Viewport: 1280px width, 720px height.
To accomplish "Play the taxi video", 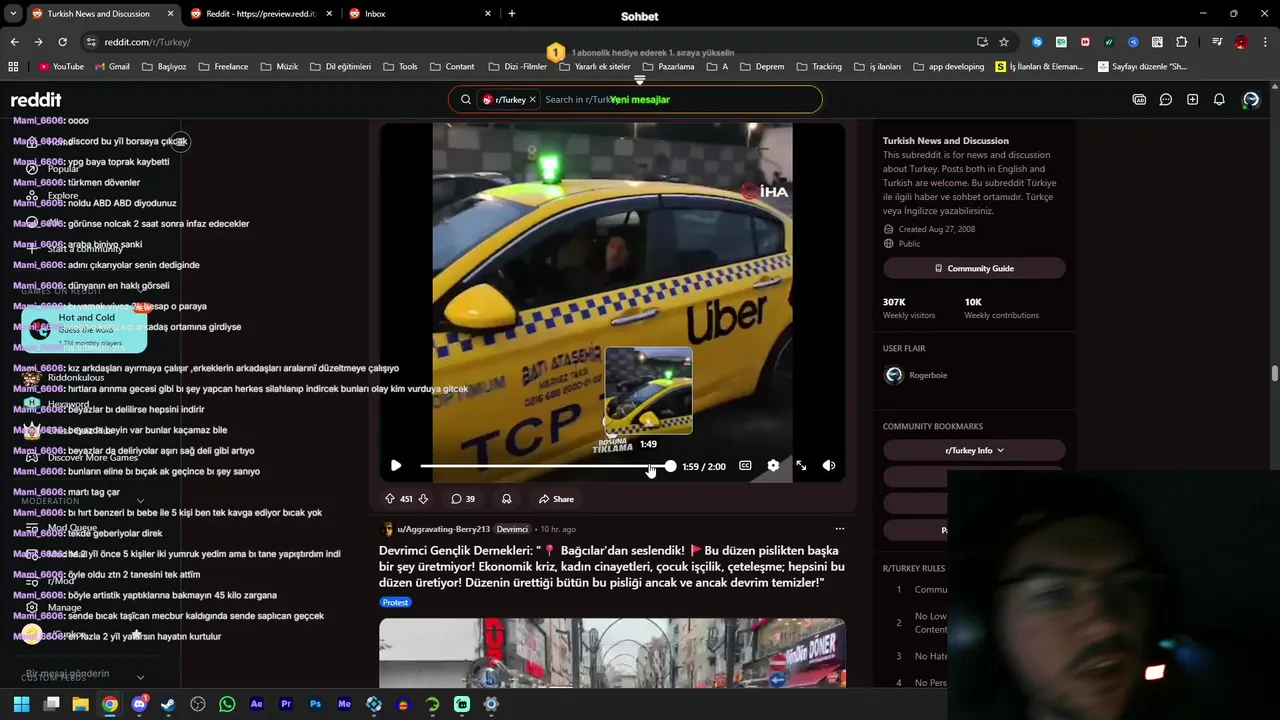I will click(396, 466).
